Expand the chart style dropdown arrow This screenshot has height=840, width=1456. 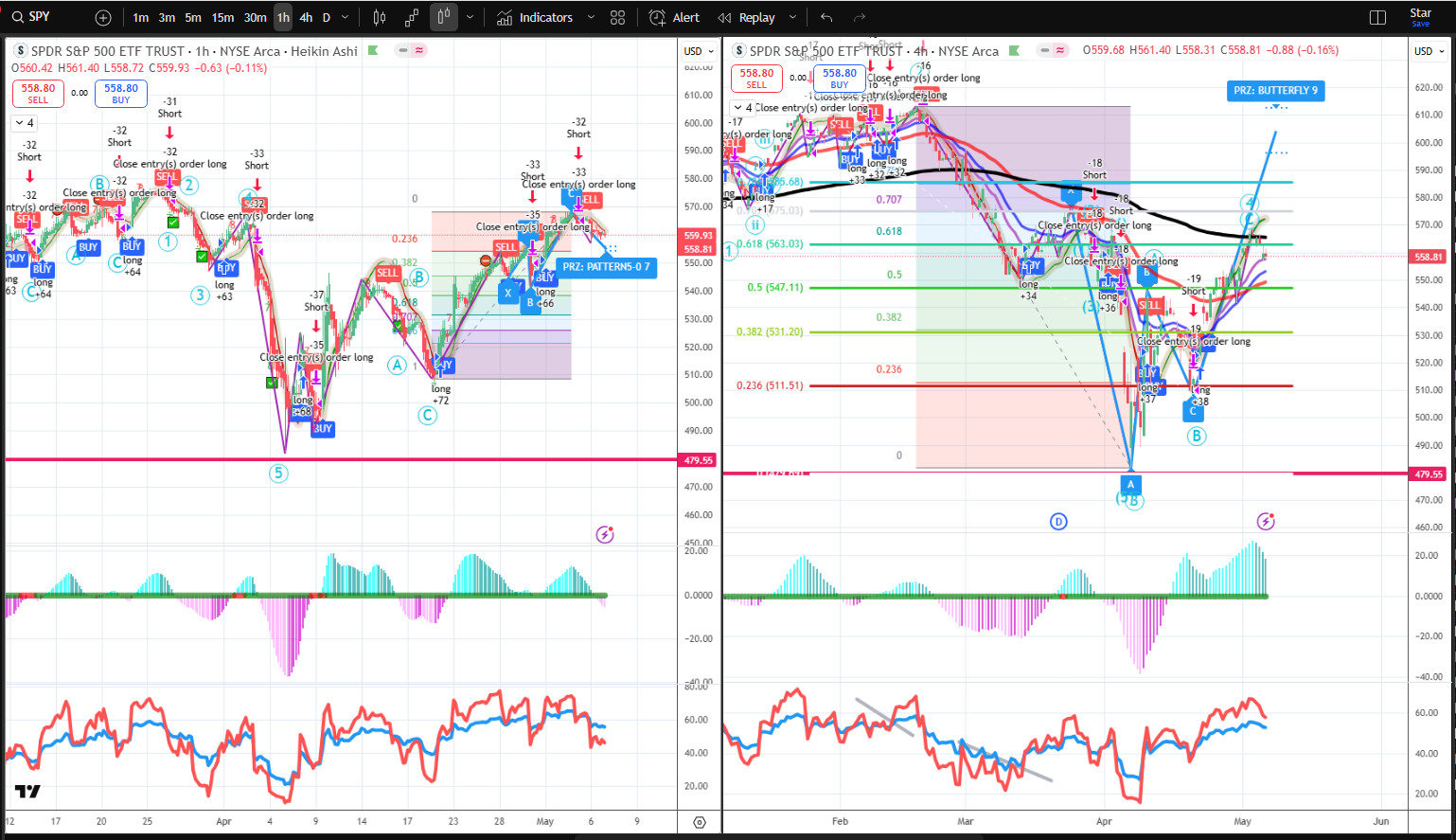[470, 18]
